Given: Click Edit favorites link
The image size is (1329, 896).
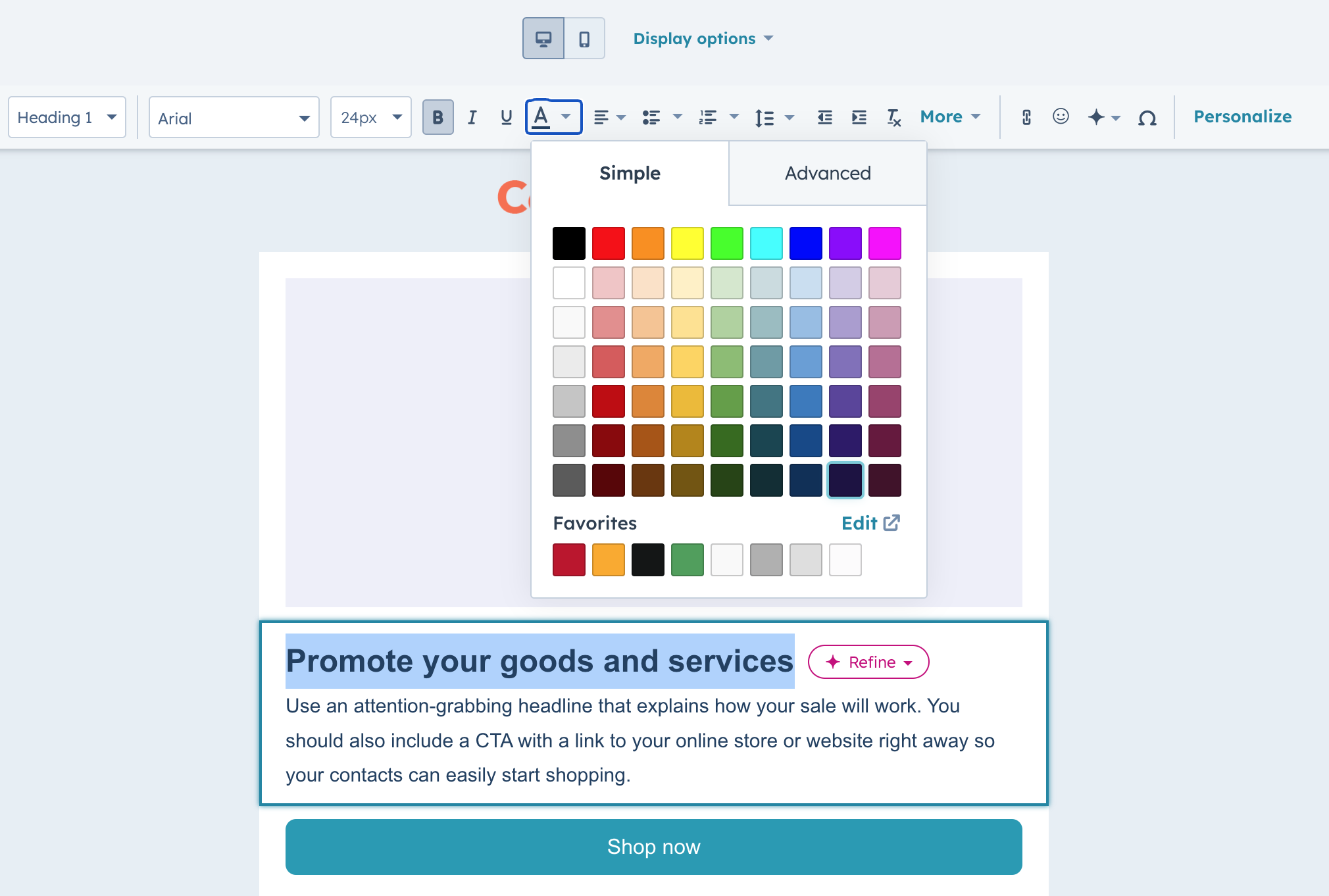Looking at the screenshot, I should (870, 523).
